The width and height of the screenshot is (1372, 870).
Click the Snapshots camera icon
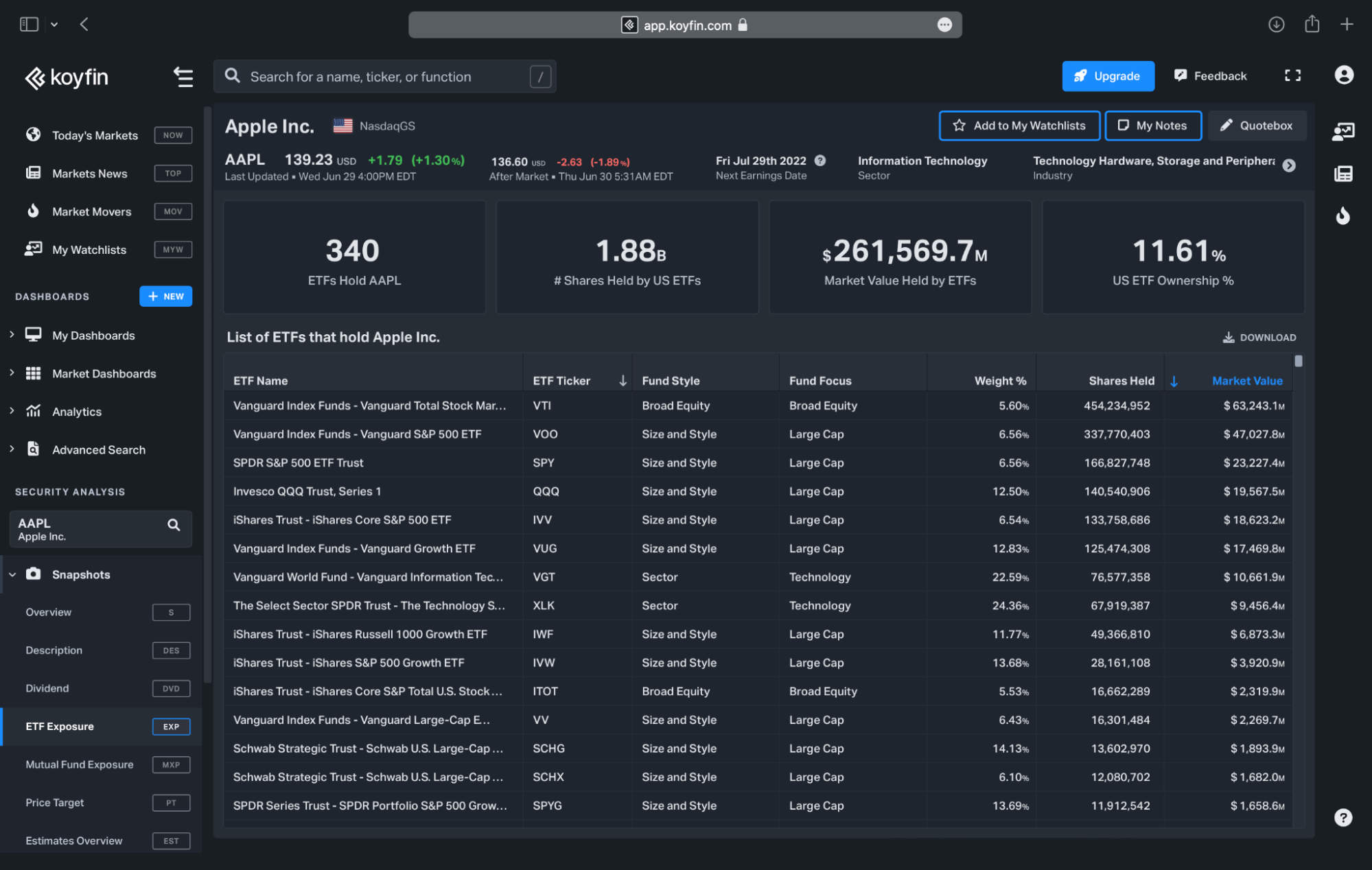33,574
